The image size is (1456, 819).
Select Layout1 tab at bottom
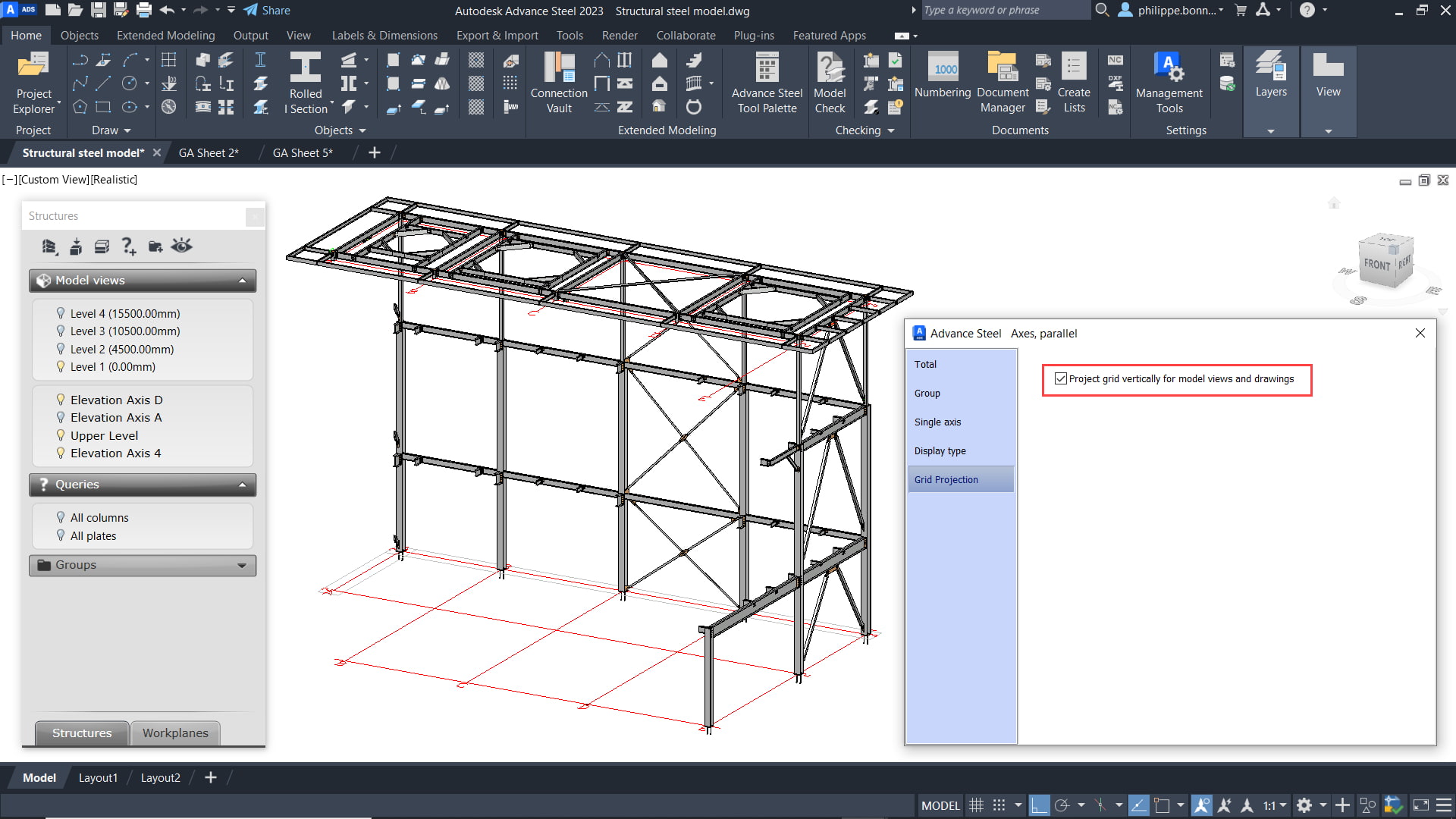[x=98, y=777]
